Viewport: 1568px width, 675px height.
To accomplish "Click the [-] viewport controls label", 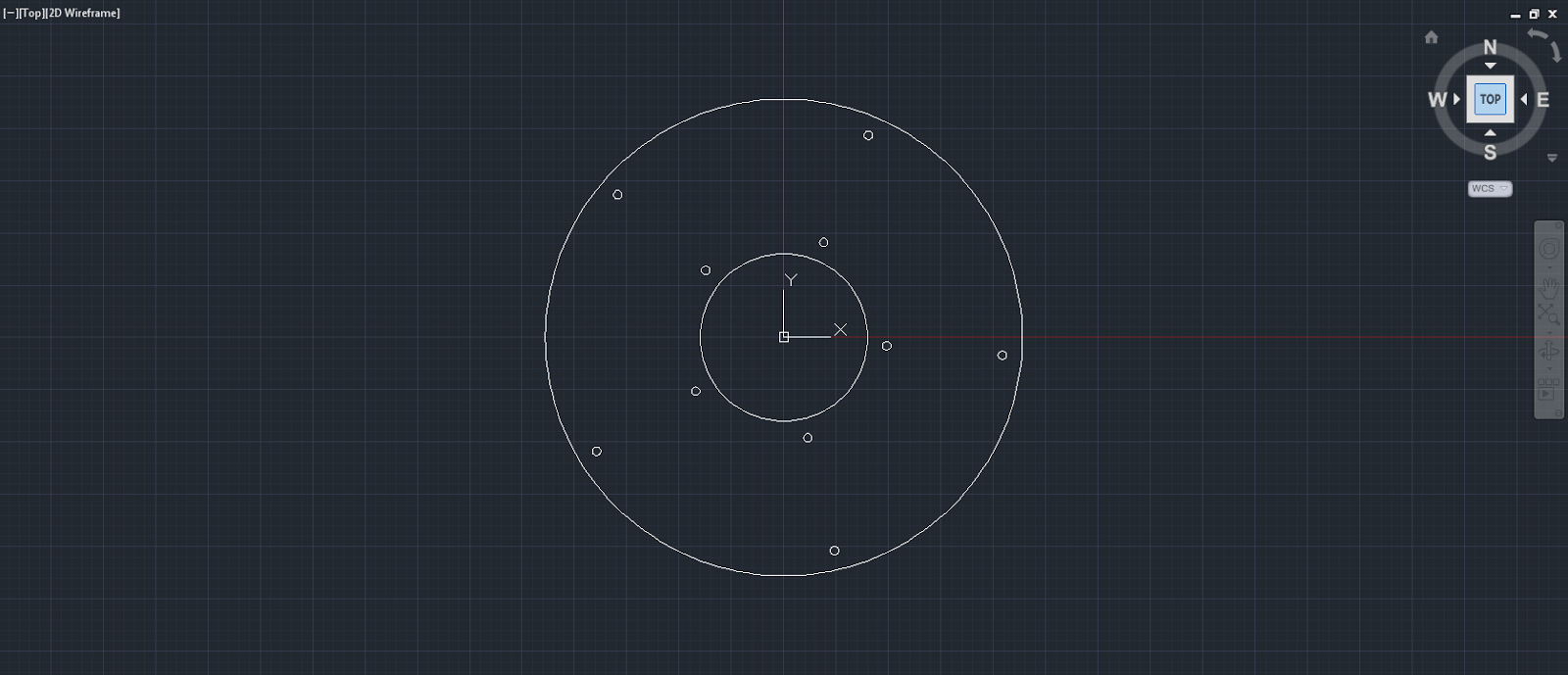I will [10, 14].
